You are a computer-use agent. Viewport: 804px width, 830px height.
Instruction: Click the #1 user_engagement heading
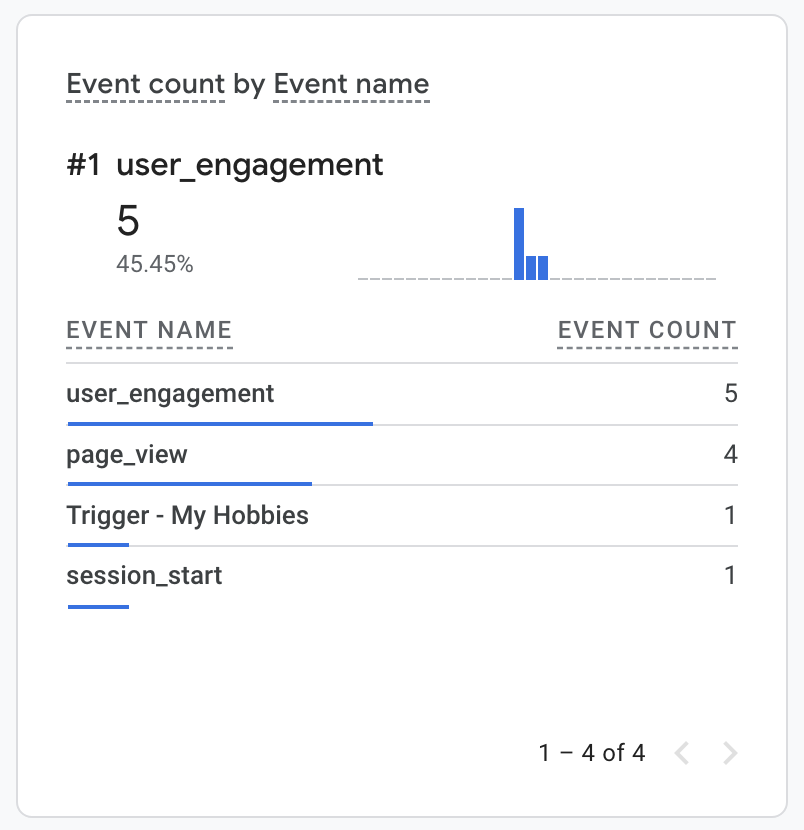224,166
